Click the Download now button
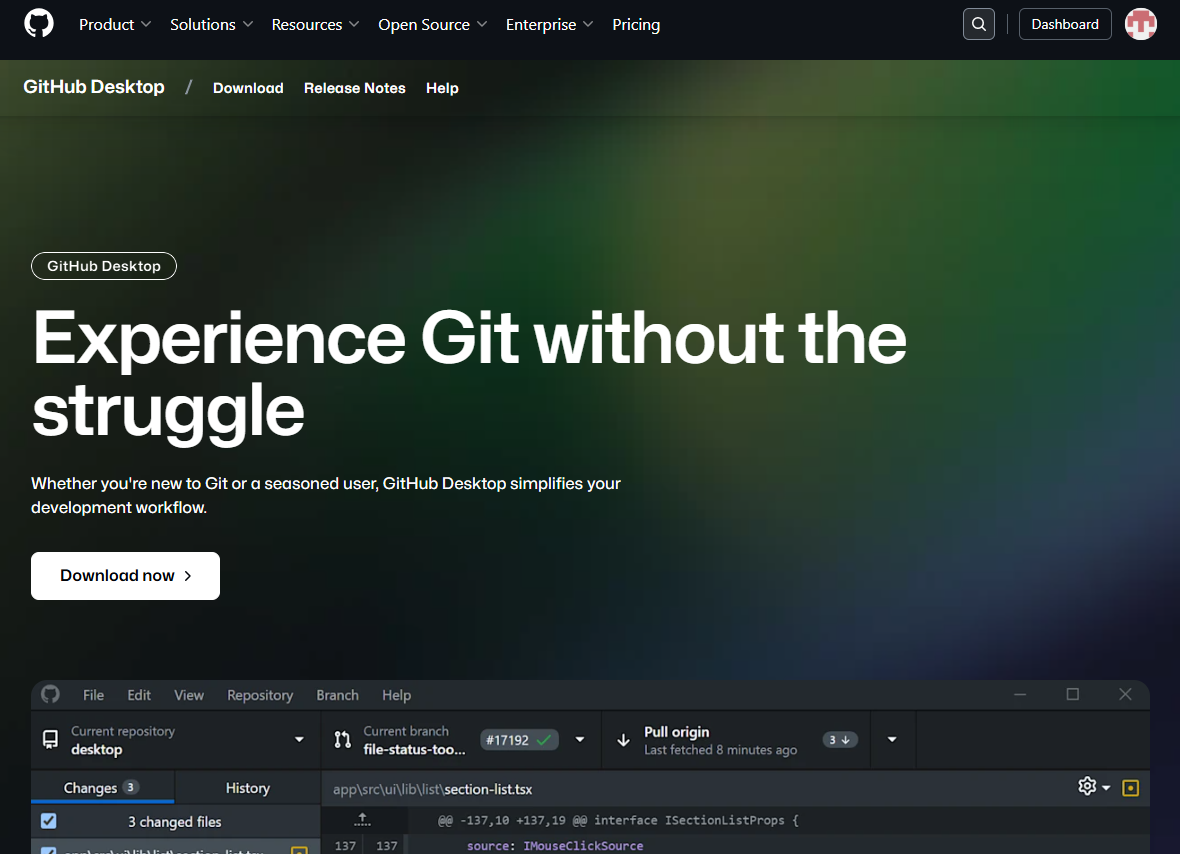 coord(125,575)
